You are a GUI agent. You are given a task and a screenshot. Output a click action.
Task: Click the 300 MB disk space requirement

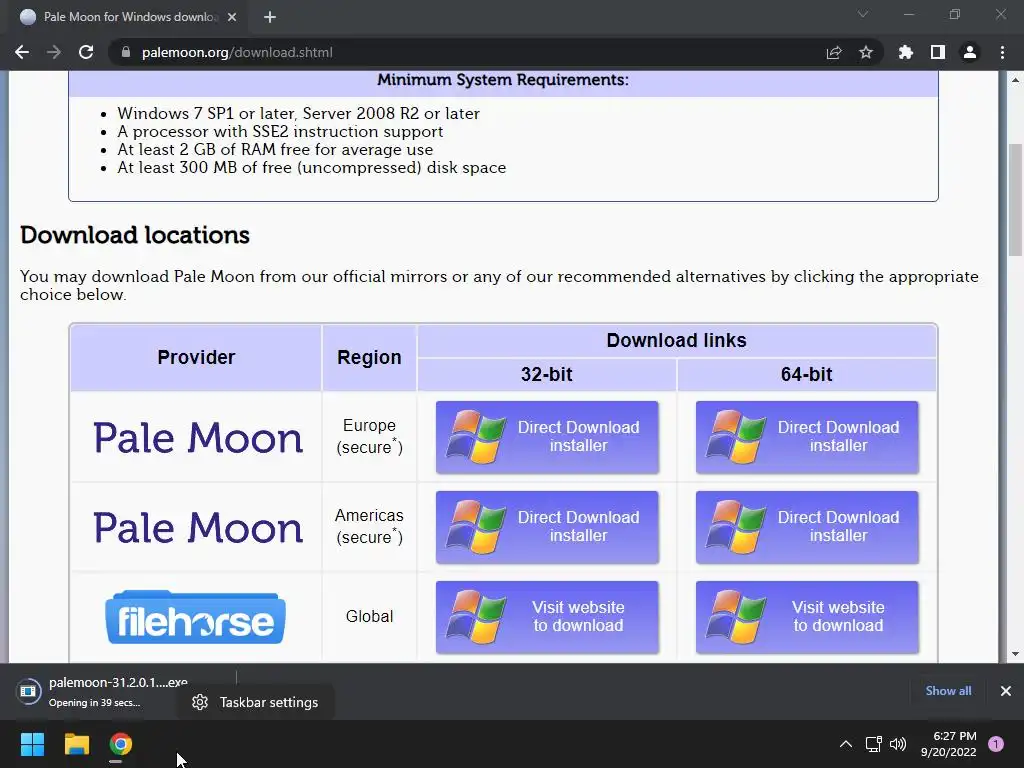[x=312, y=168]
